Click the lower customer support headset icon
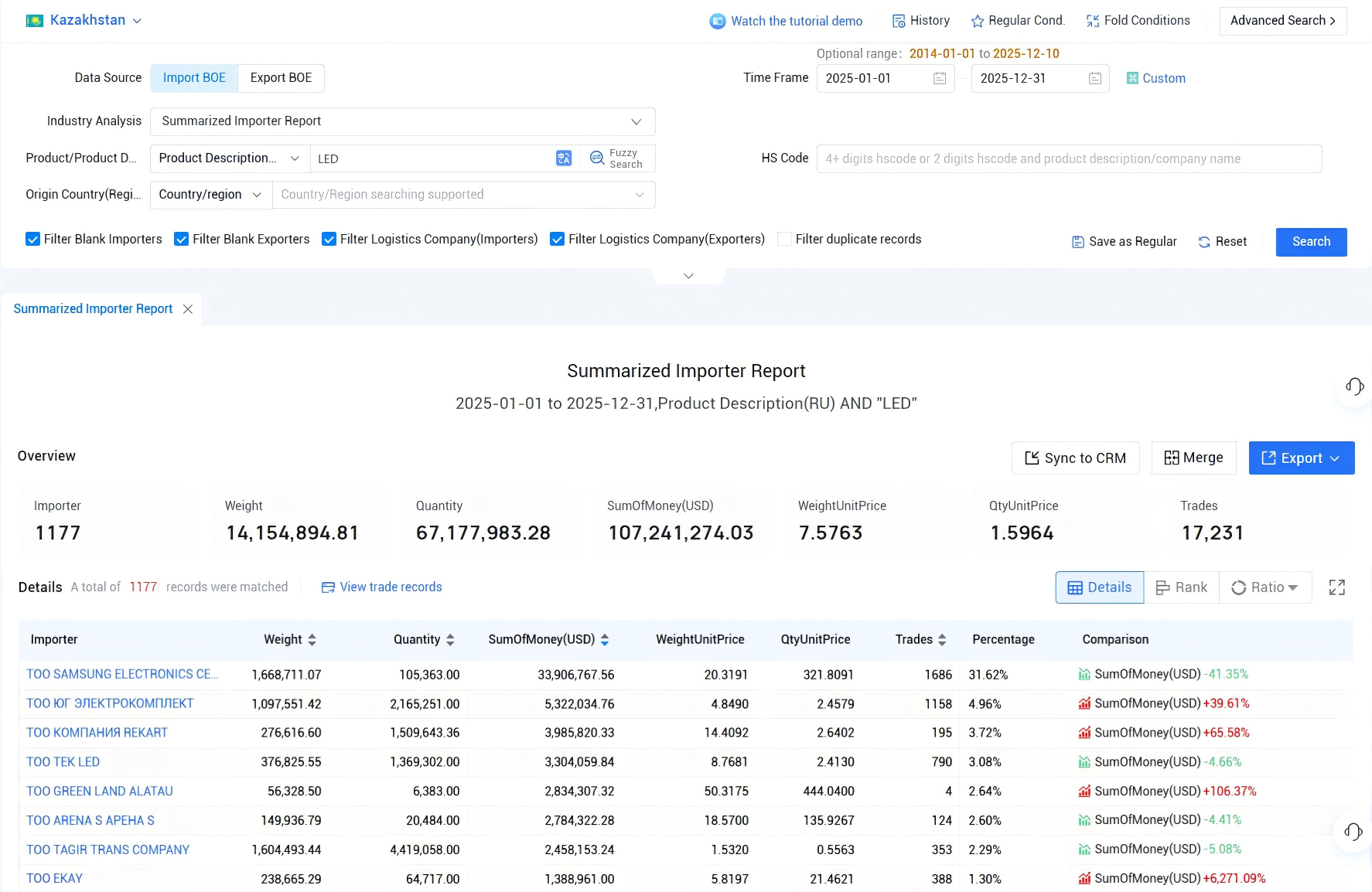Screen dimensions: 1372x892 click(x=1353, y=831)
